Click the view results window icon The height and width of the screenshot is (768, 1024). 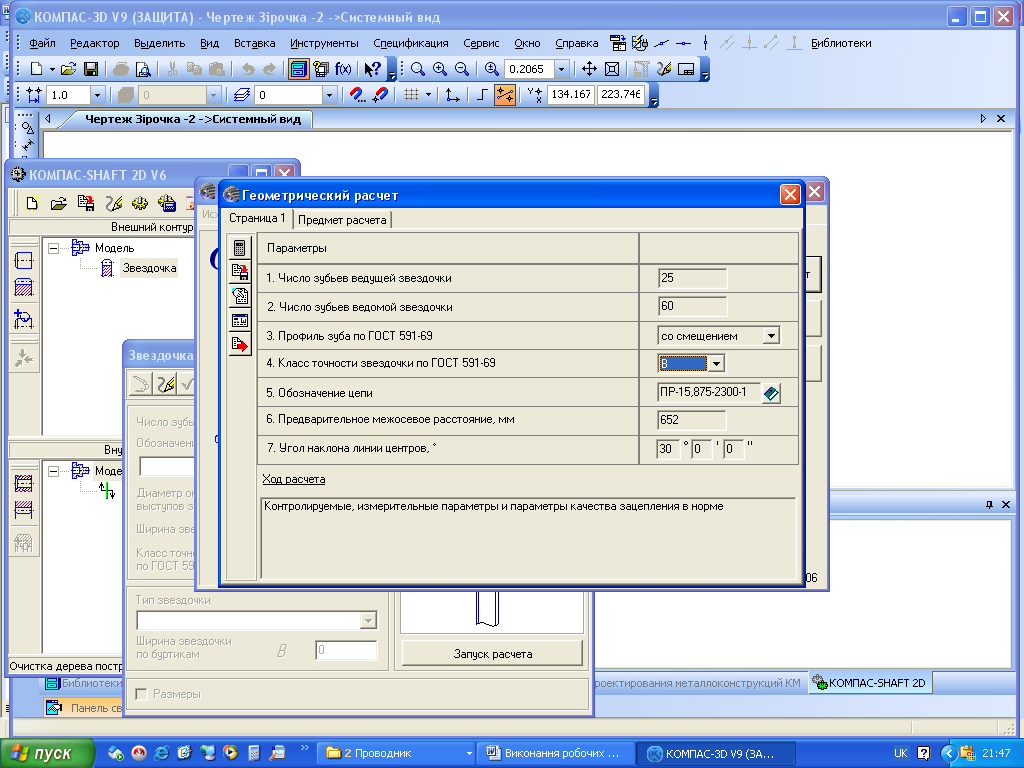(x=240, y=320)
